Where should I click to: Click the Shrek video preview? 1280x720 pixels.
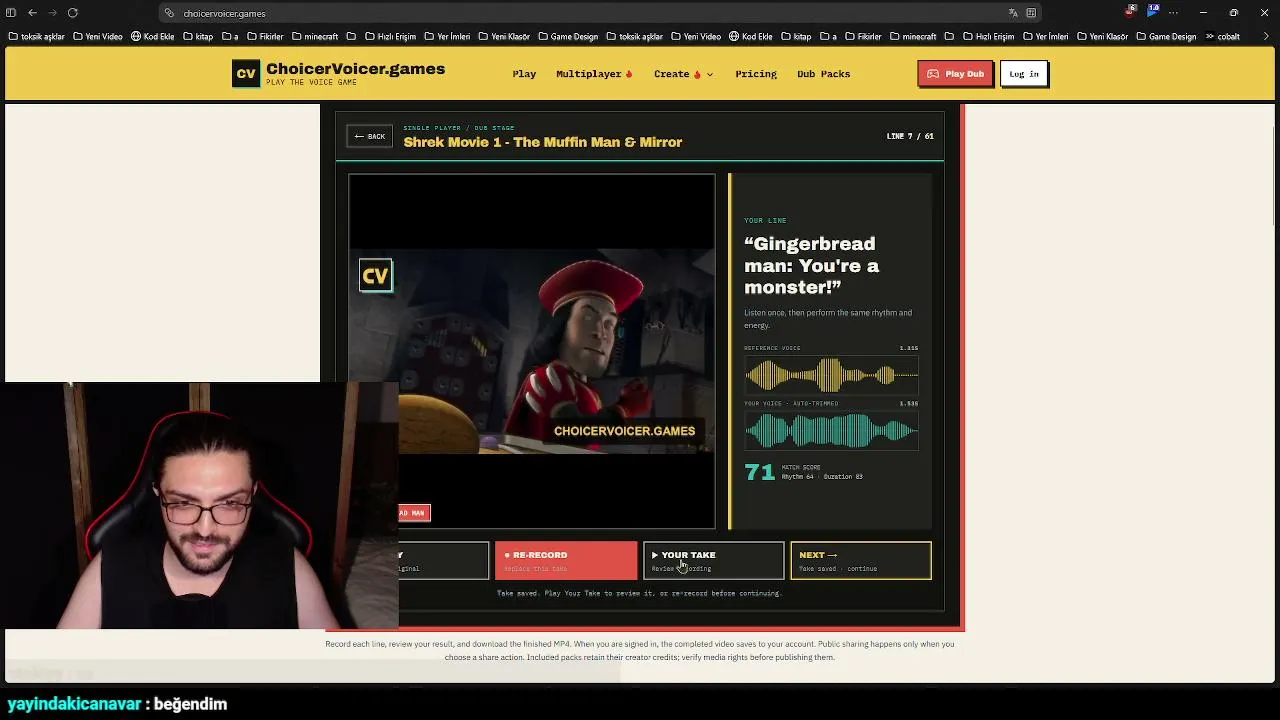[x=532, y=351]
